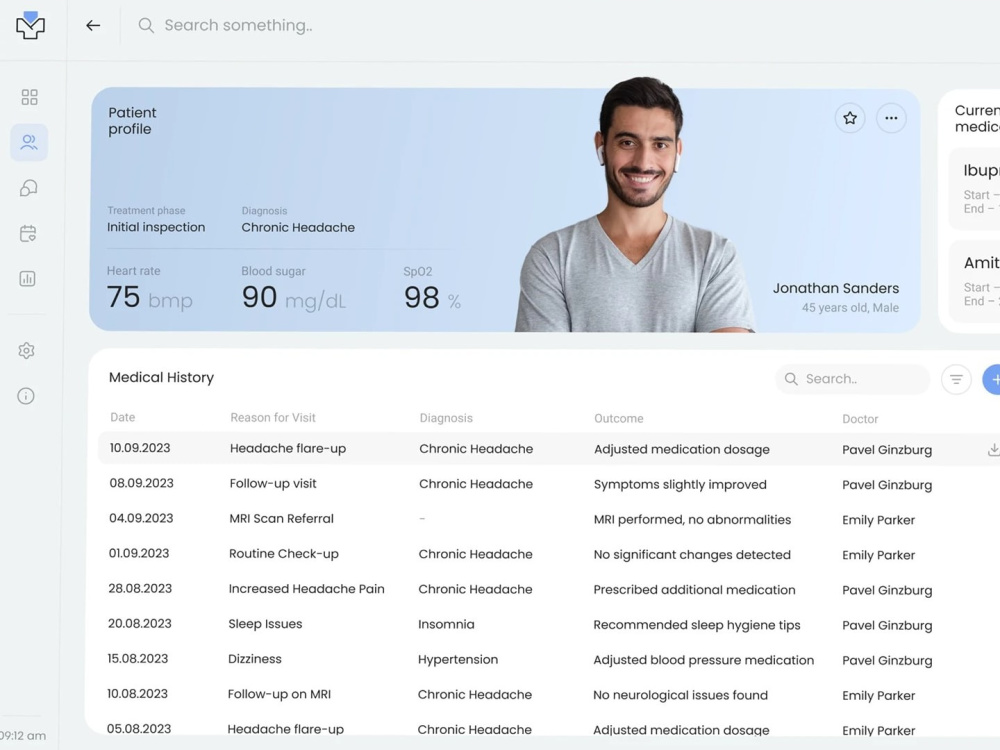Mark patient as favorite with star
Viewport: 1000px width, 750px height.
[x=849, y=118]
